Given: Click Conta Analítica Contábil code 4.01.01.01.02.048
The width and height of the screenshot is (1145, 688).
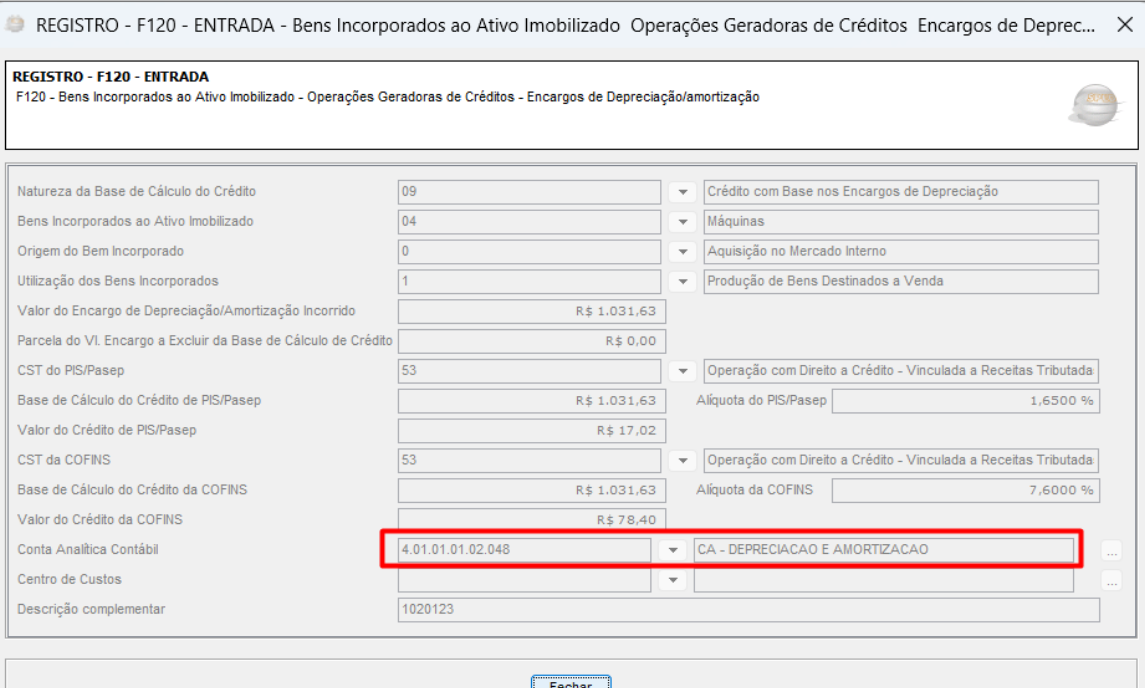Looking at the screenshot, I should 524,550.
